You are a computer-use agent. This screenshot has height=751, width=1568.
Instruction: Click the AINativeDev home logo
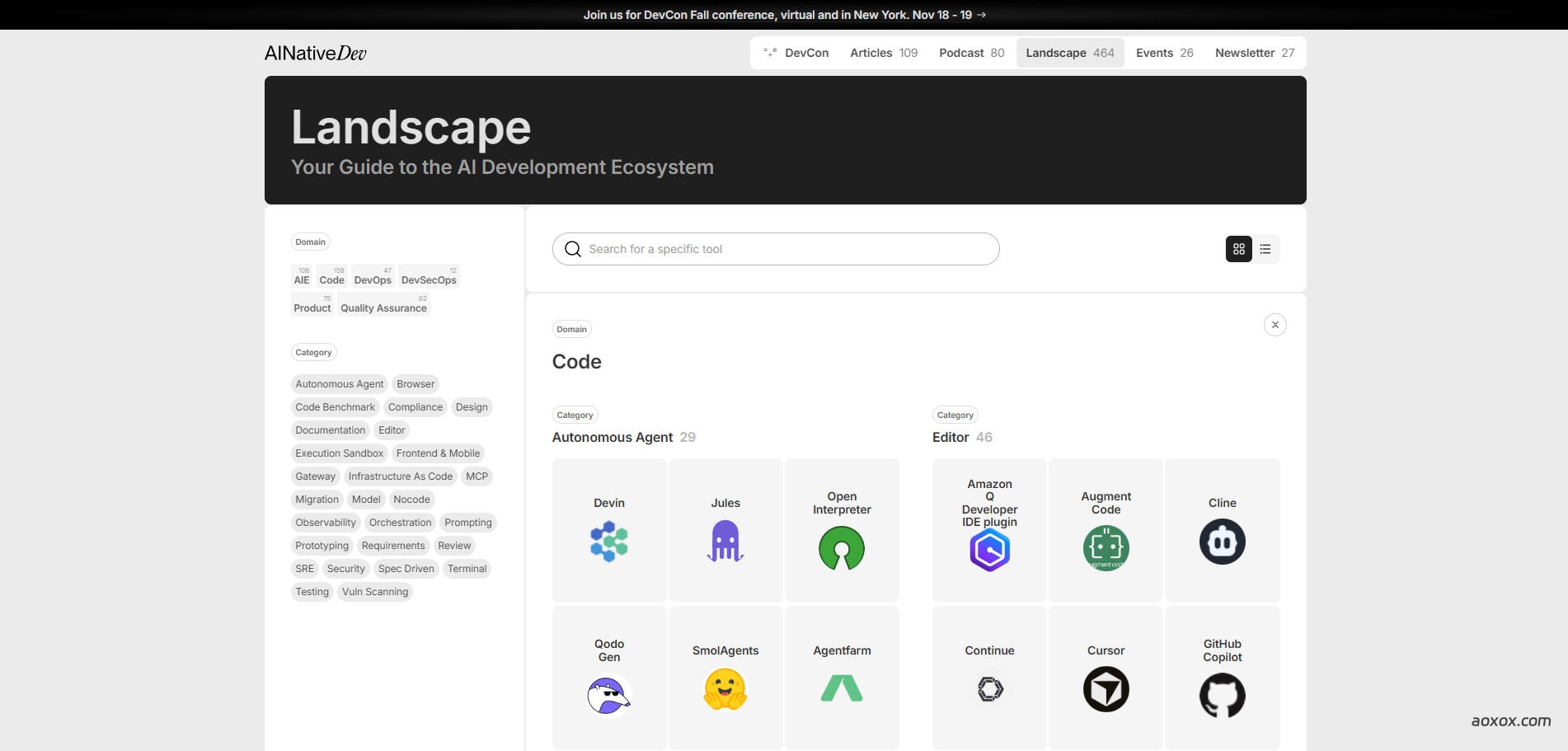pyautogui.click(x=316, y=54)
